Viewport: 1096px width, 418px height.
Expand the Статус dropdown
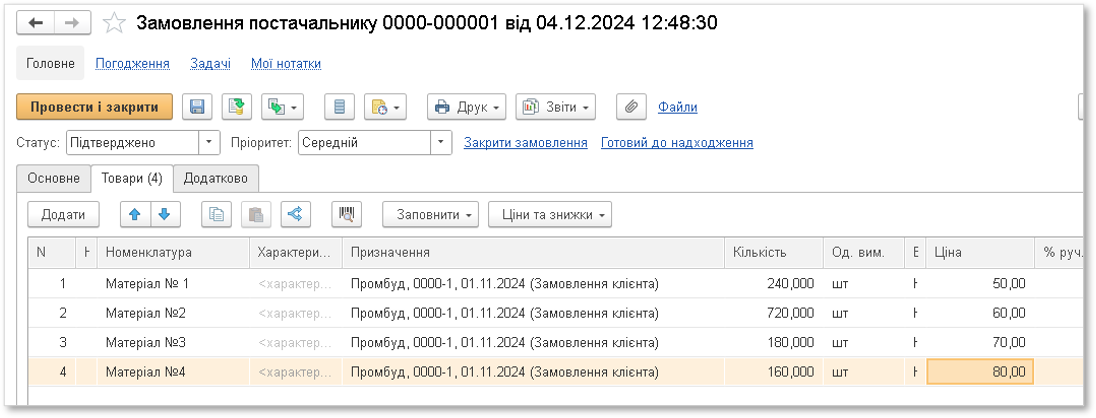click(x=209, y=143)
